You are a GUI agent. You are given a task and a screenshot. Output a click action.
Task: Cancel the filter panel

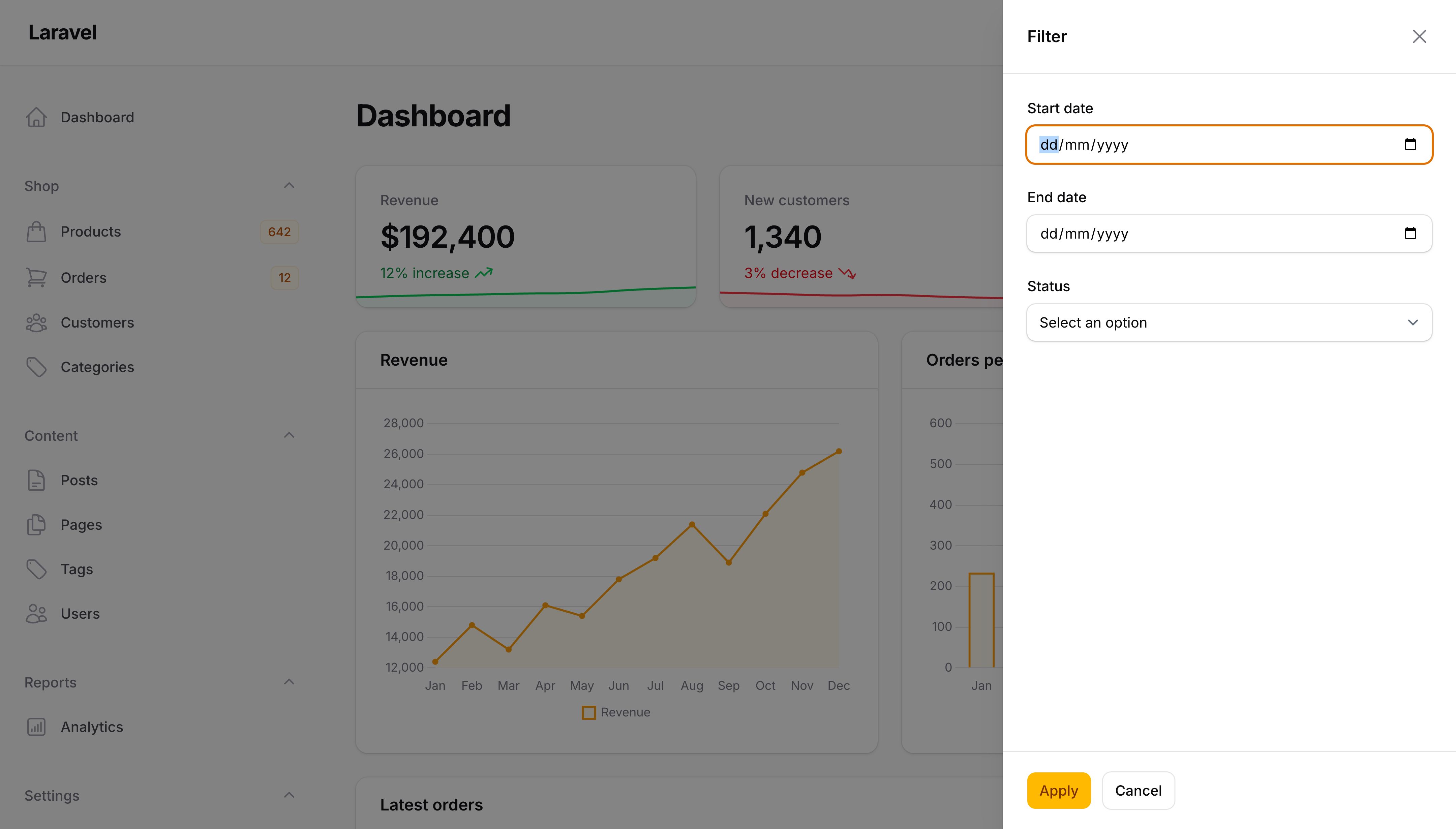pos(1138,790)
